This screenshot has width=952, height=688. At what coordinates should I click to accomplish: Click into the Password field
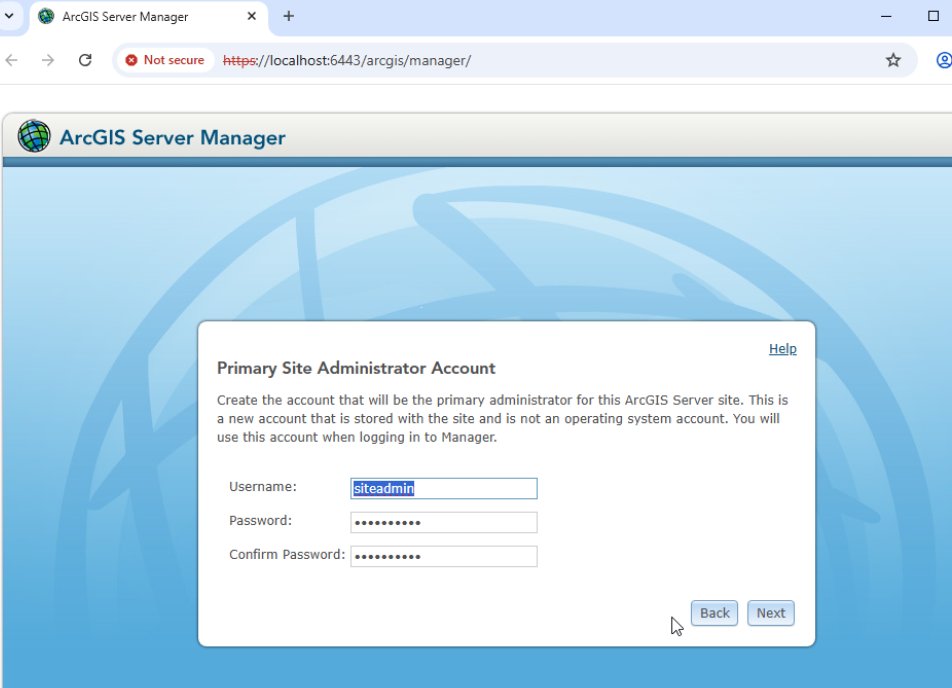(444, 522)
